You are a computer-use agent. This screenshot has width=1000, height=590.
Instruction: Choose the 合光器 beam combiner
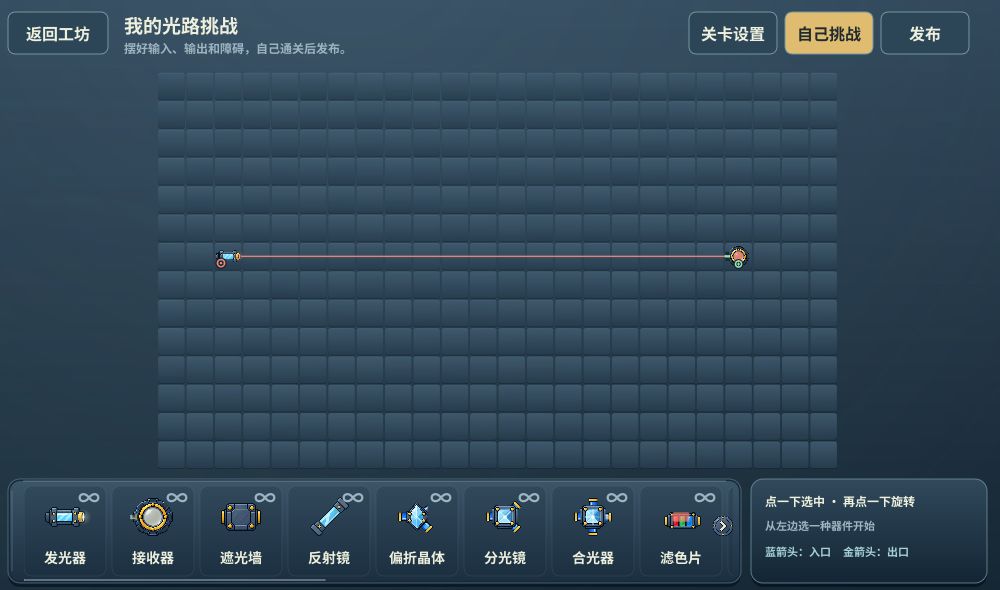(x=592, y=531)
